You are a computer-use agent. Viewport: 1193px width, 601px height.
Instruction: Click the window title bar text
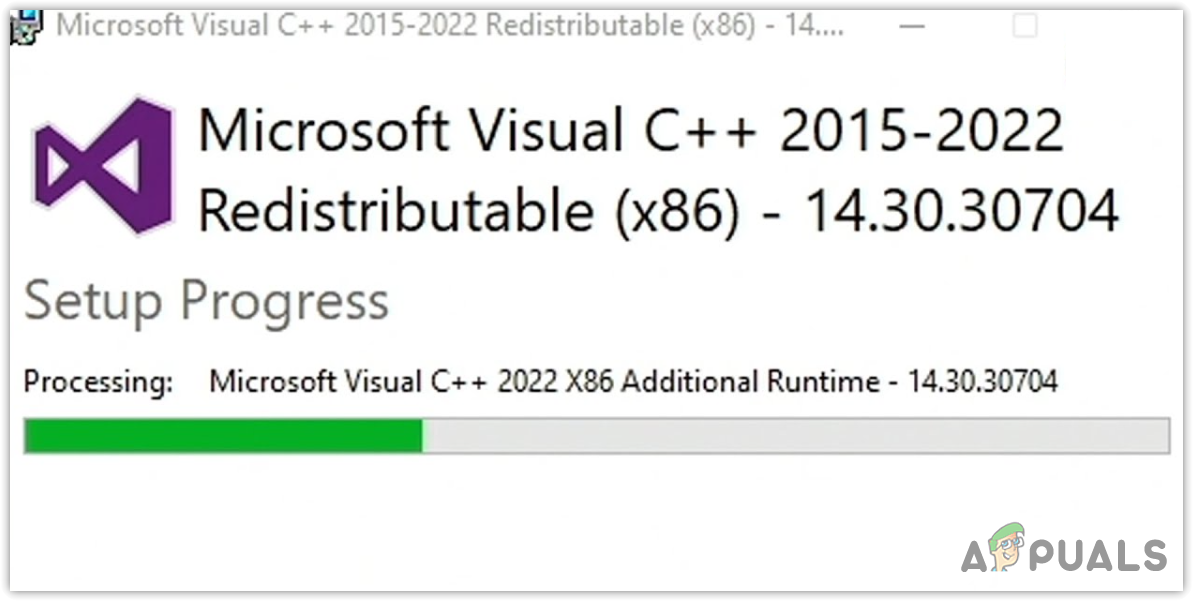(x=450, y=26)
